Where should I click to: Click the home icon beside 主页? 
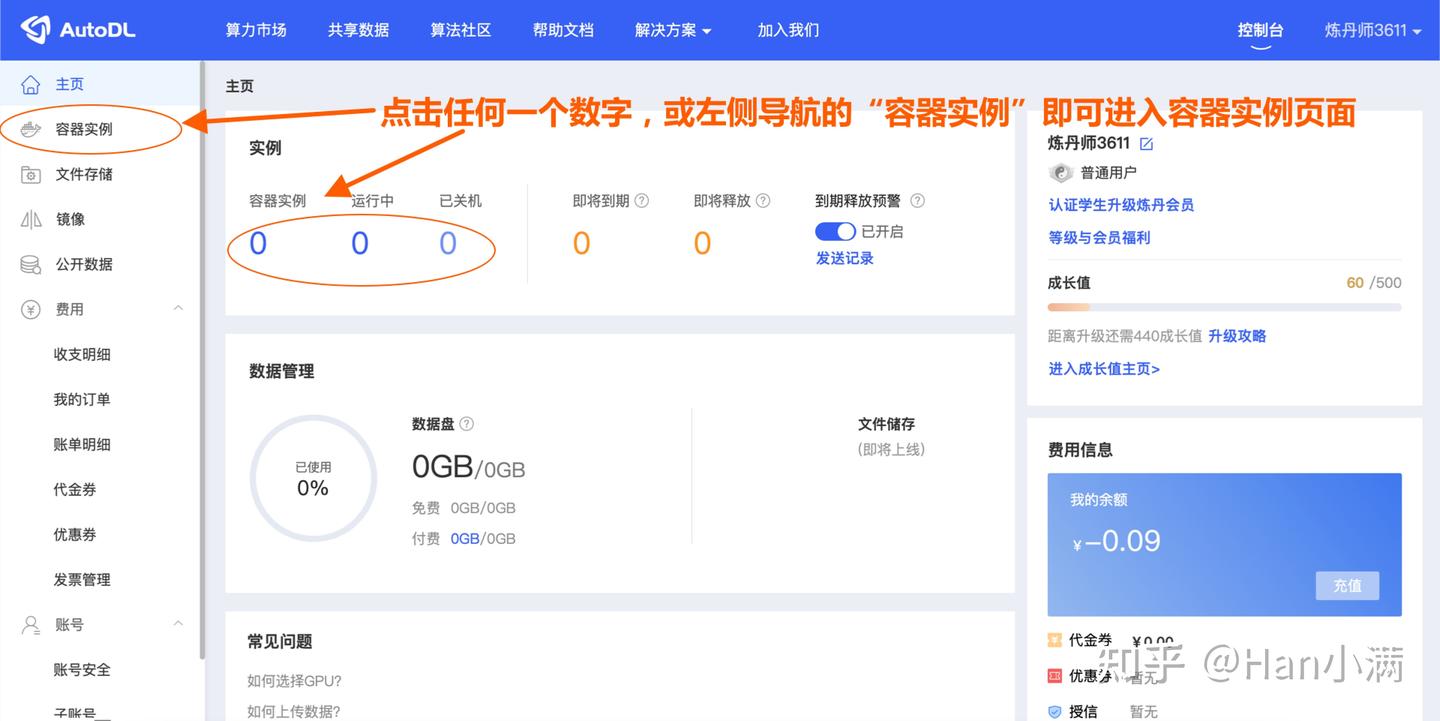point(31,84)
